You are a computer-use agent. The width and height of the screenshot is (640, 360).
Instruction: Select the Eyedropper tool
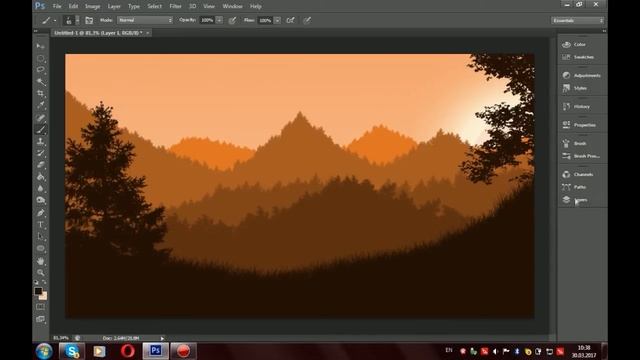[40, 105]
